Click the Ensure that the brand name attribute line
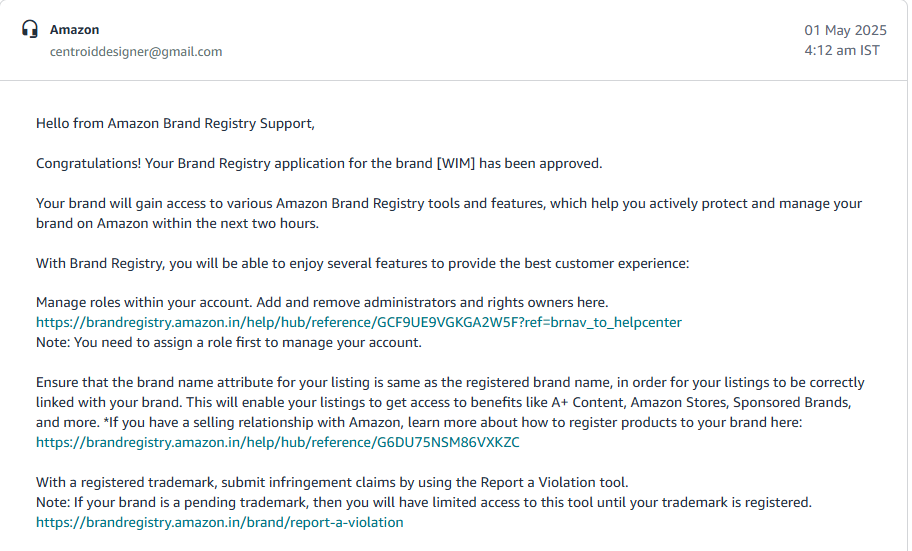The width and height of the screenshot is (912, 551). tap(450, 383)
